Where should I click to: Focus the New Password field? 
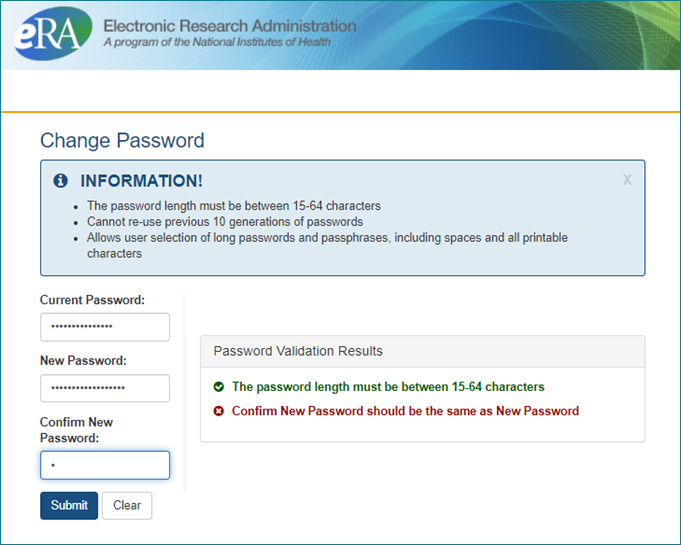coord(105,388)
